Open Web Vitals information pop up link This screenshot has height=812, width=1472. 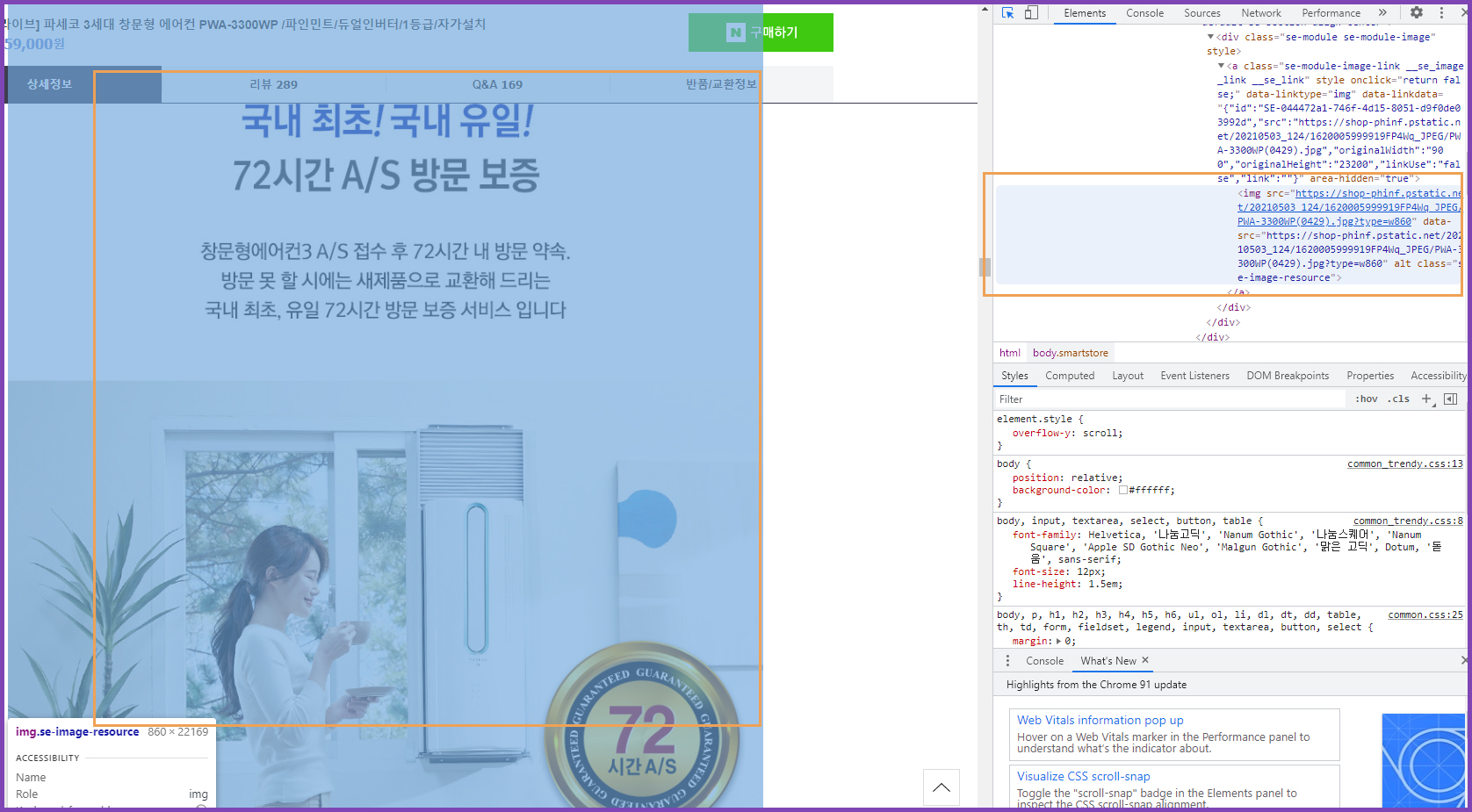tap(1100, 720)
